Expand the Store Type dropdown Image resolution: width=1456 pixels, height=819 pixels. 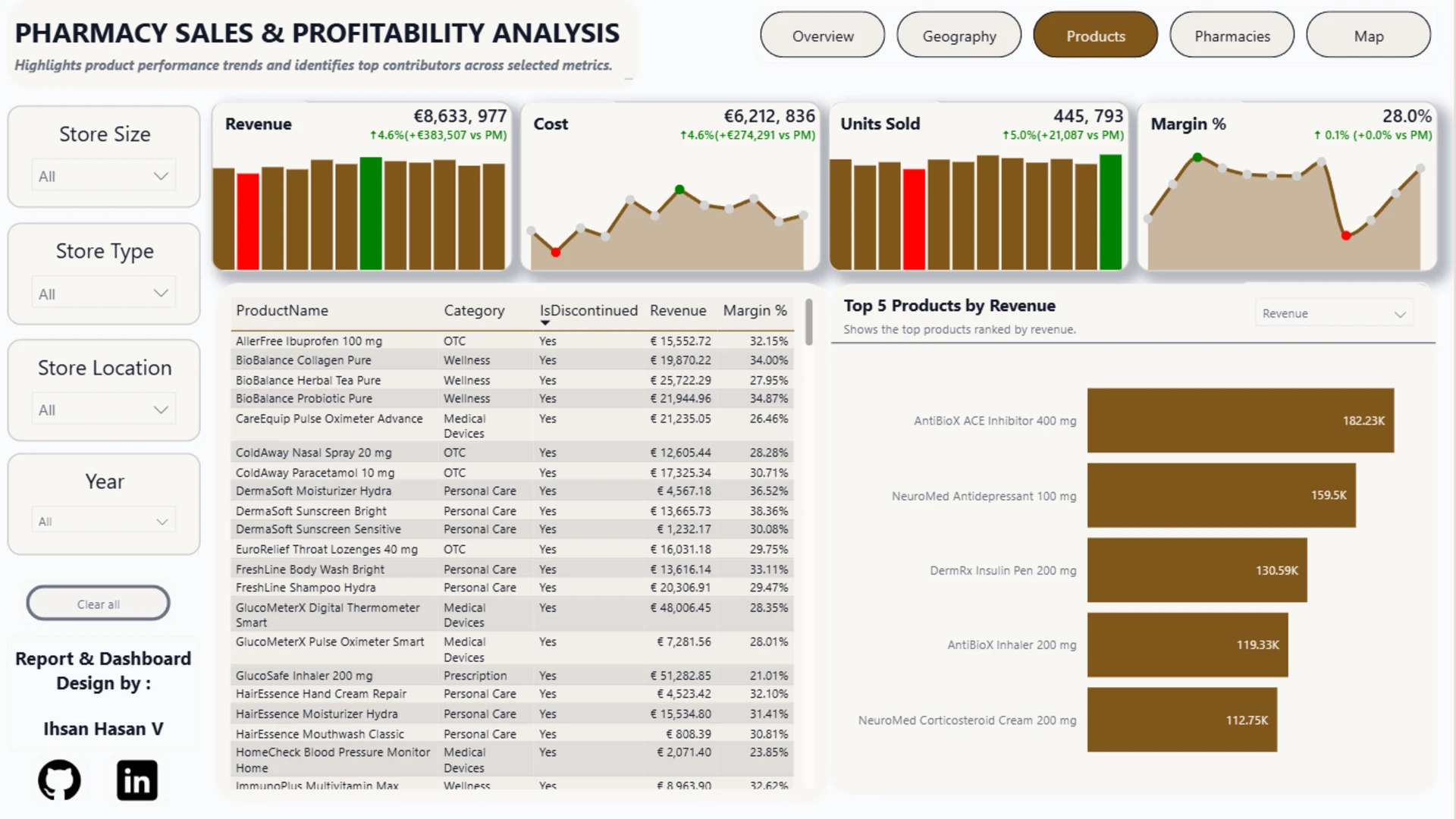coord(104,293)
